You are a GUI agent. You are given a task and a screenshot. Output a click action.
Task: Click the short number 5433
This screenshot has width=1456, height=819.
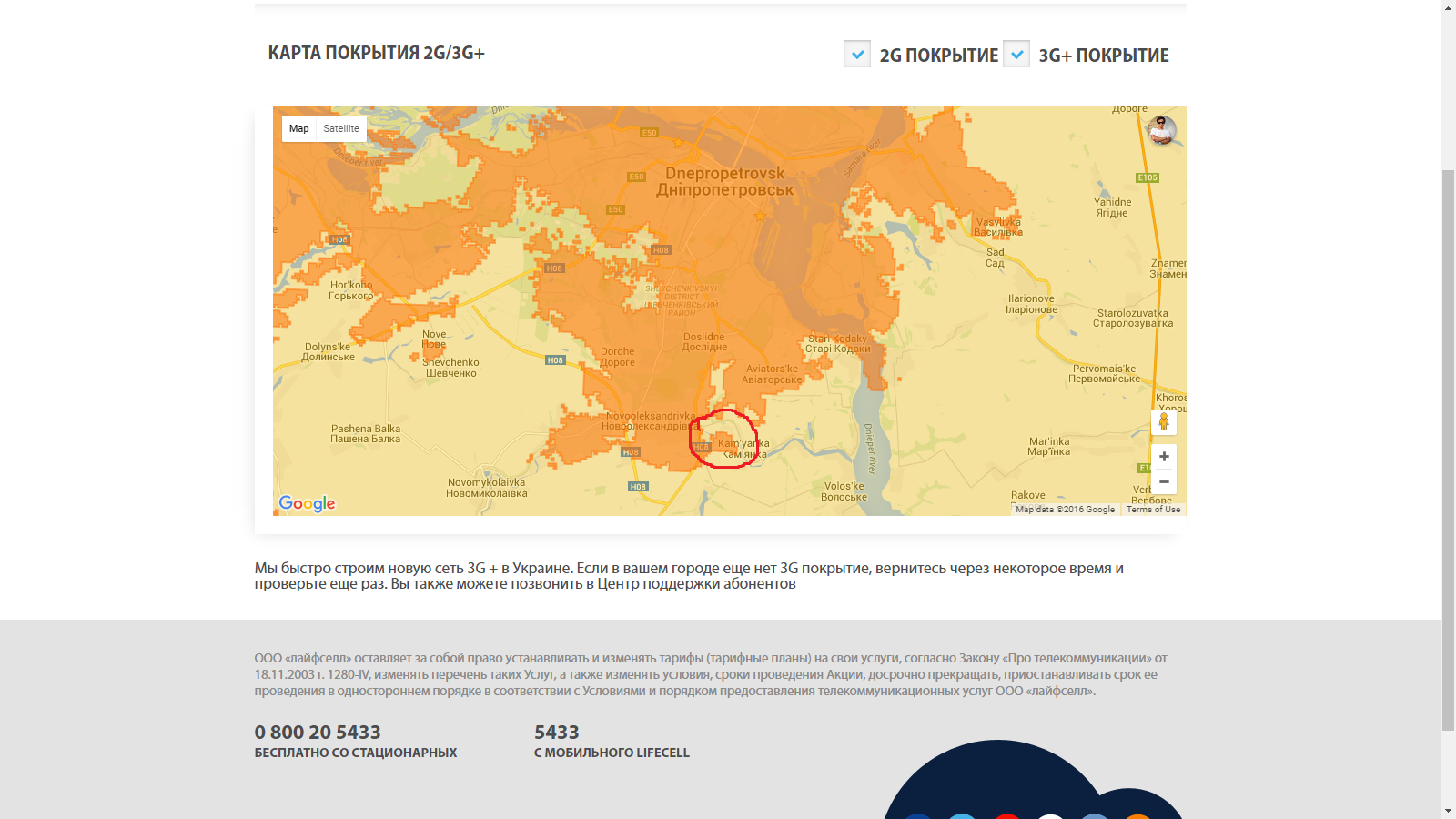click(557, 732)
